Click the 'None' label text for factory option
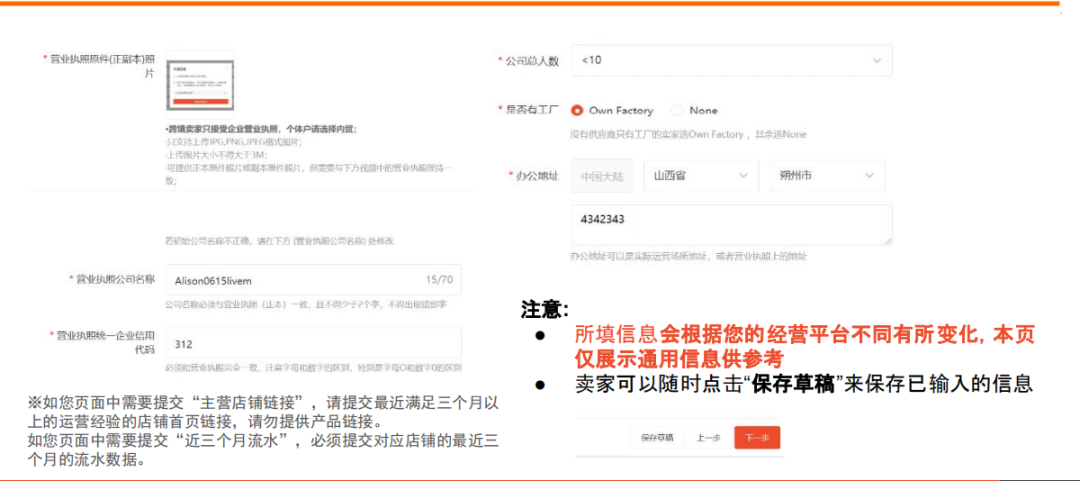 (703, 111)
